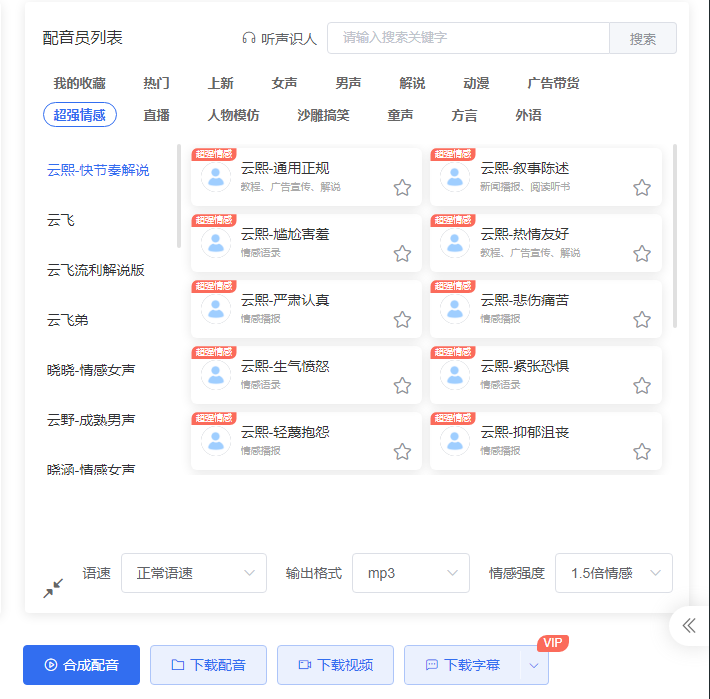The height and width of the screenshot is (699, 710).
Task: Click the 合成配音 button
Action: pyautogui.click(x=82, y=665)
